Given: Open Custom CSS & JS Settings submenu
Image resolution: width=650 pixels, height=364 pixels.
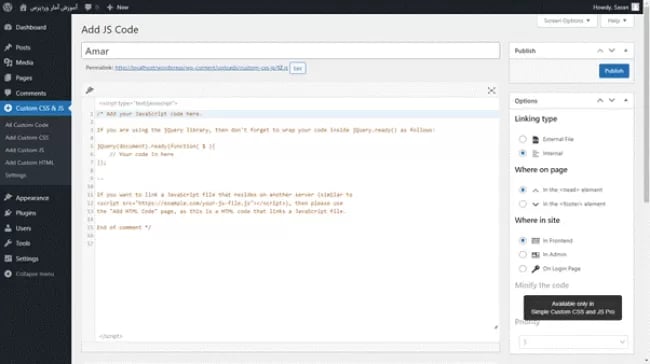Looking at the screenshot, I should 16,175.
